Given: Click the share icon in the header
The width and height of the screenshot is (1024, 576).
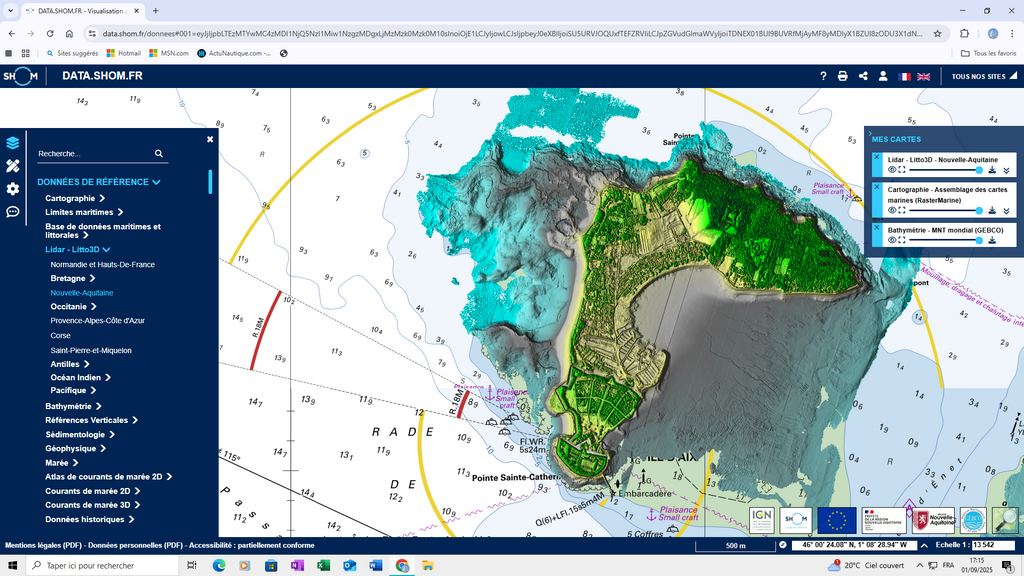Looking at the screenshot, I should 863,76.
